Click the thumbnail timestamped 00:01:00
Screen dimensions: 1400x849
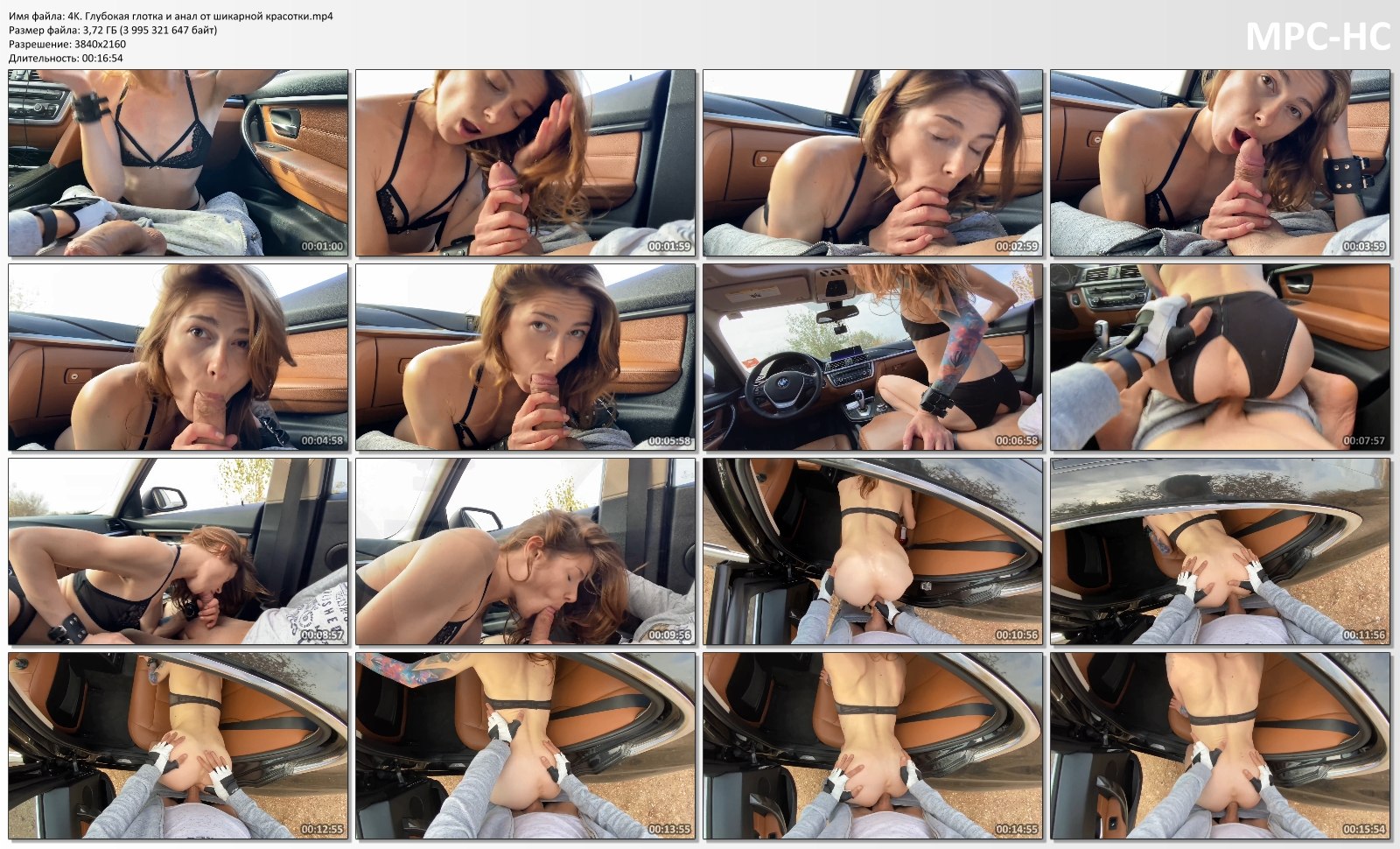point(178,163)
